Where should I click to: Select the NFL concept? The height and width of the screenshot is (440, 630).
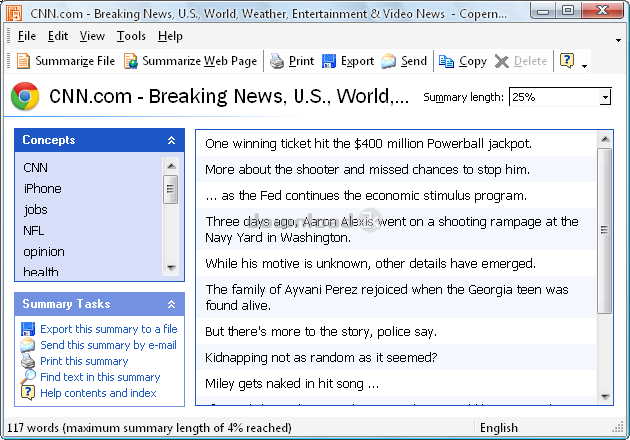pos(34,231)
